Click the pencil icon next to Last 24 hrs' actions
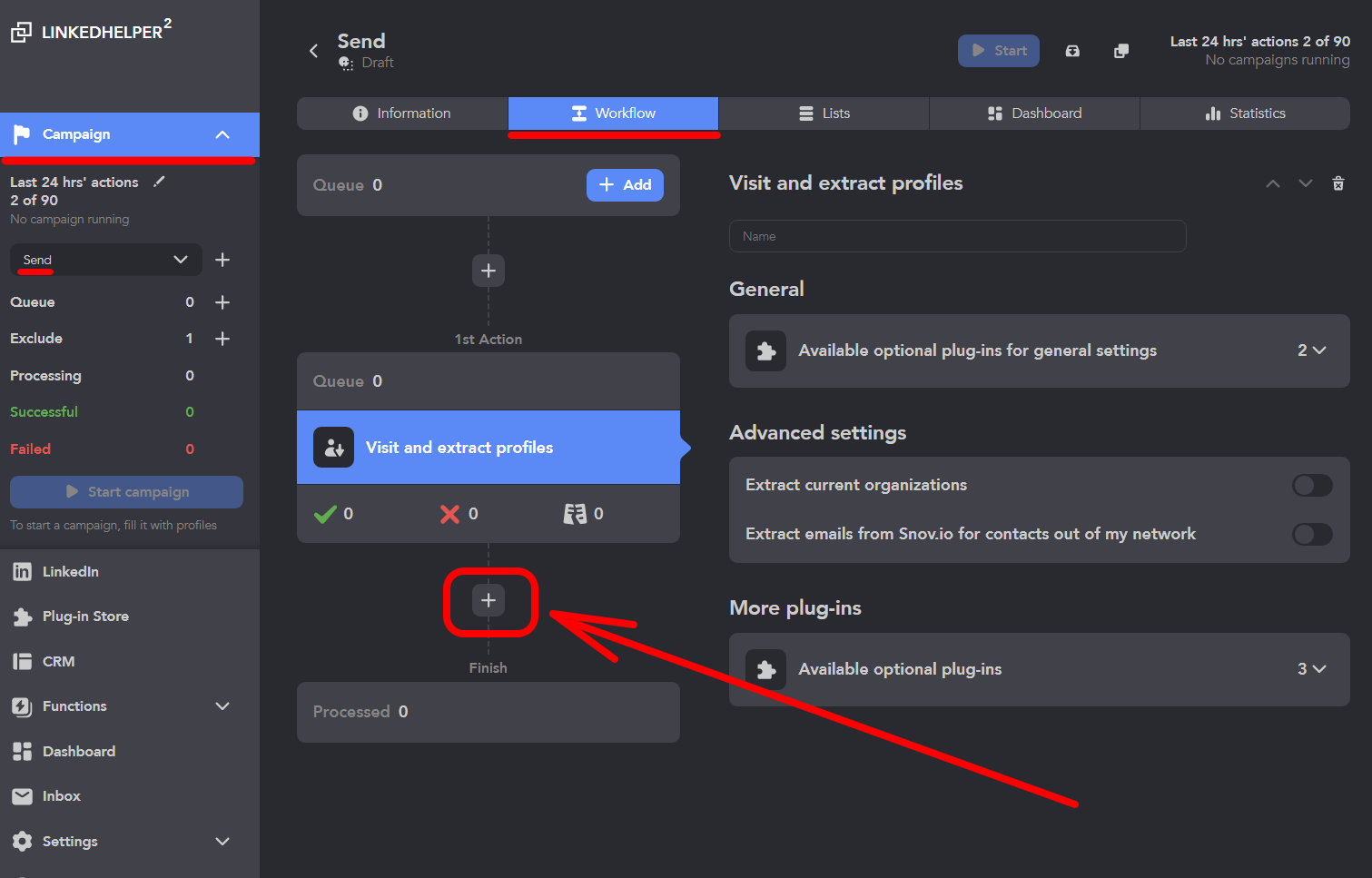The height and width of the screenshot is (878, 1372). coord(159,182)
